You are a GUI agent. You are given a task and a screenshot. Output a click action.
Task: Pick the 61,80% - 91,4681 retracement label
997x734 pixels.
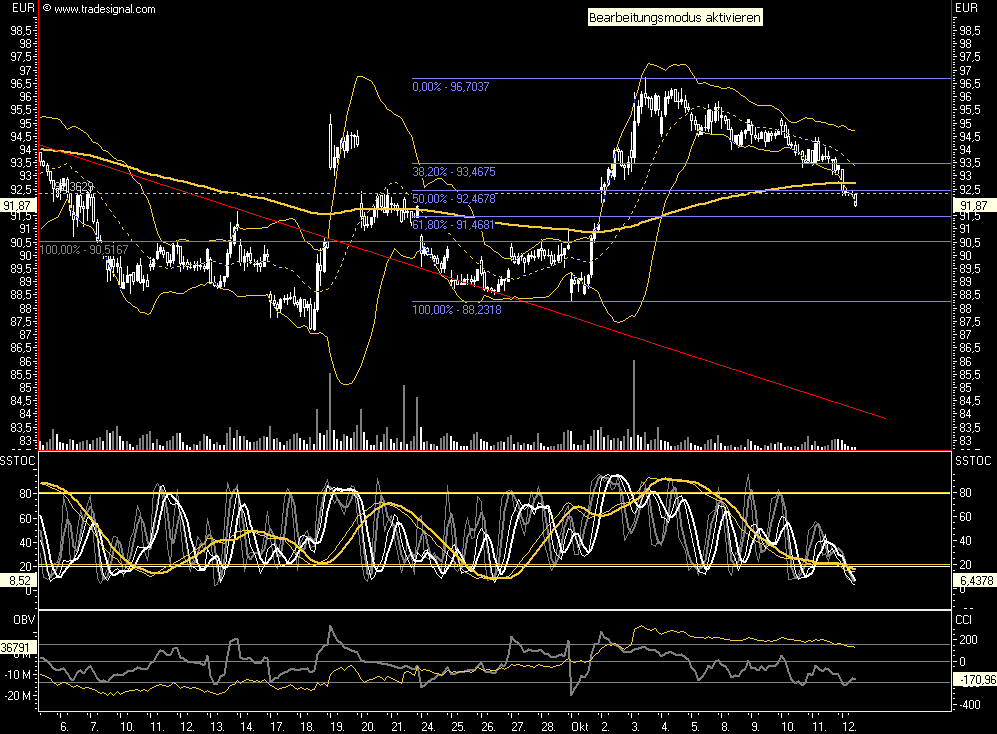pyautogui.click(x=453, y=225)
